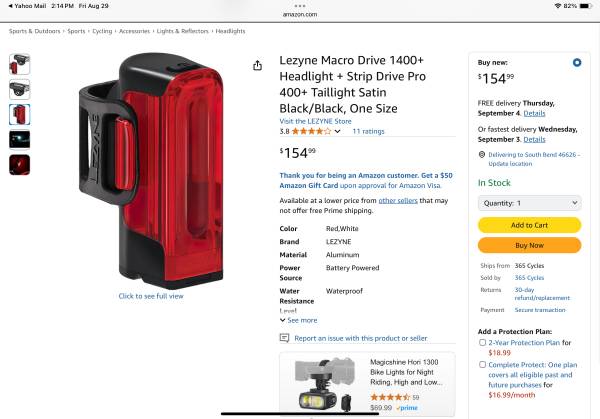Tap the Wi-Fi status icon

[x=558, y=6]
